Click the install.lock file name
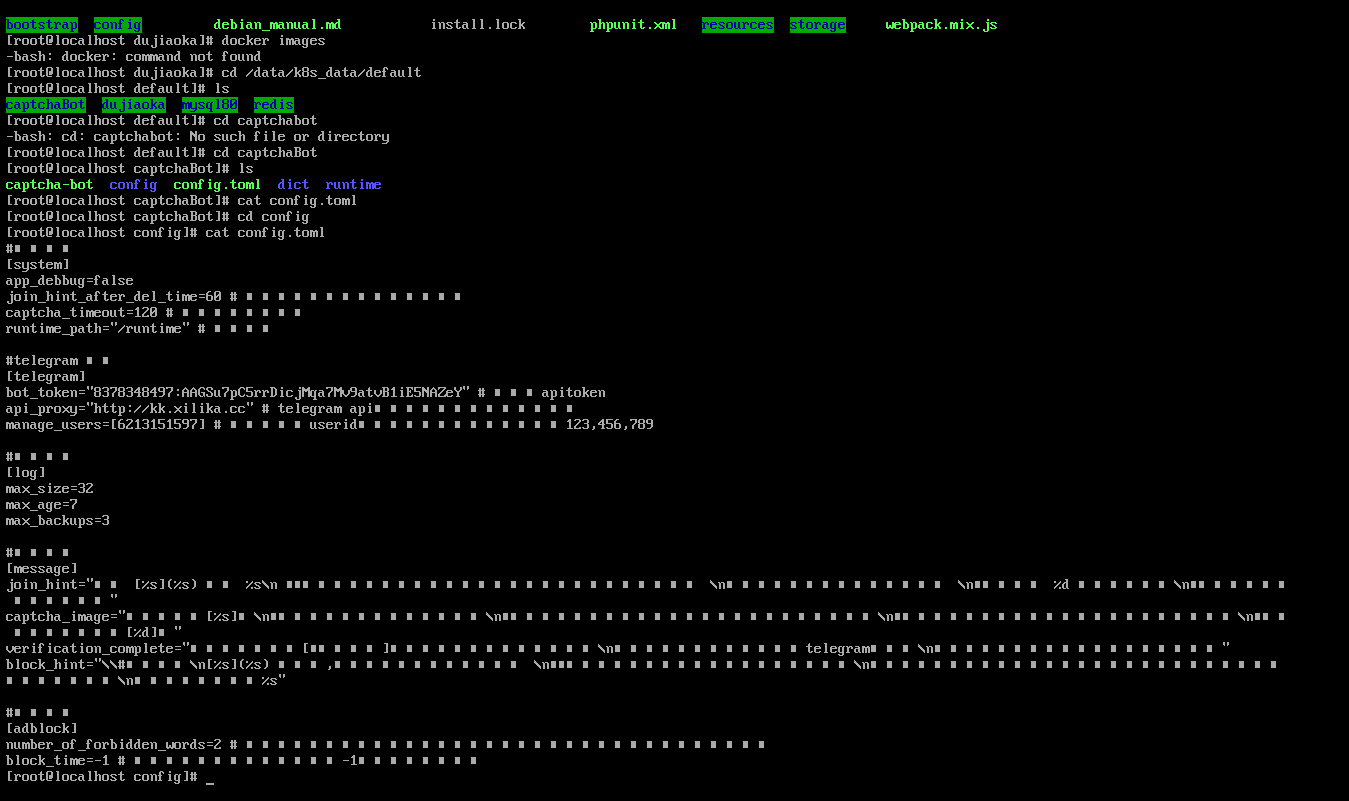Screen dimensions: 1349x801 click(x=477, y=25)
